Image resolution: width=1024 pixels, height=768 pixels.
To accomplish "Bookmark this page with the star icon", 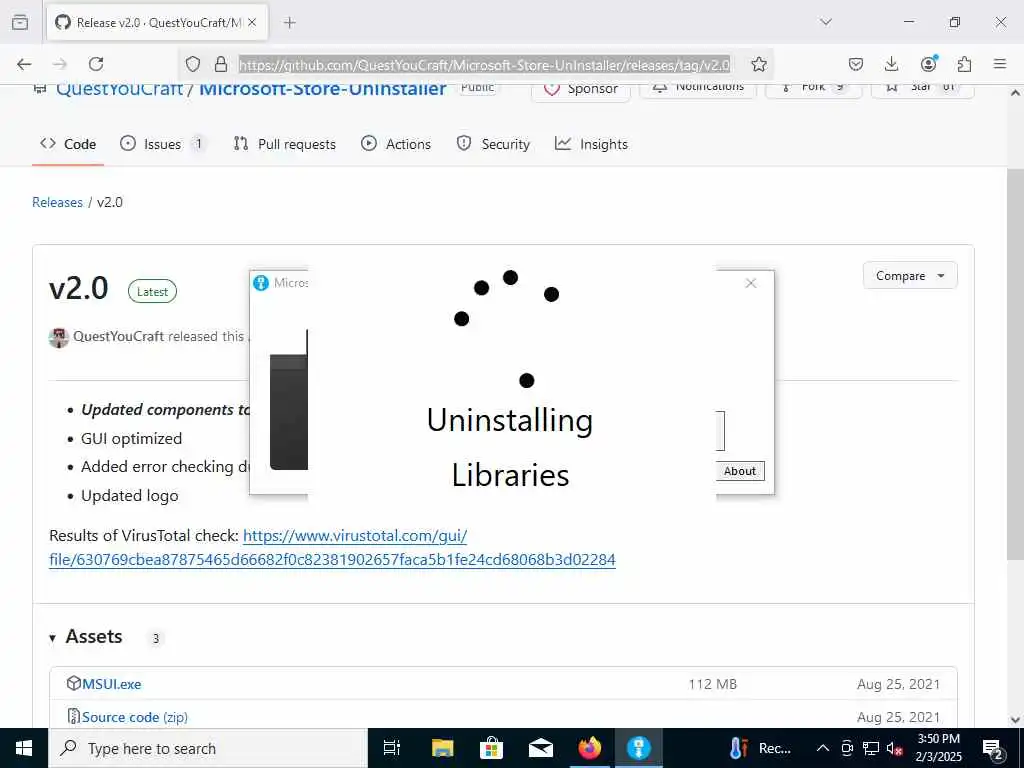I will pyautogui.click(x=758, y=64).
